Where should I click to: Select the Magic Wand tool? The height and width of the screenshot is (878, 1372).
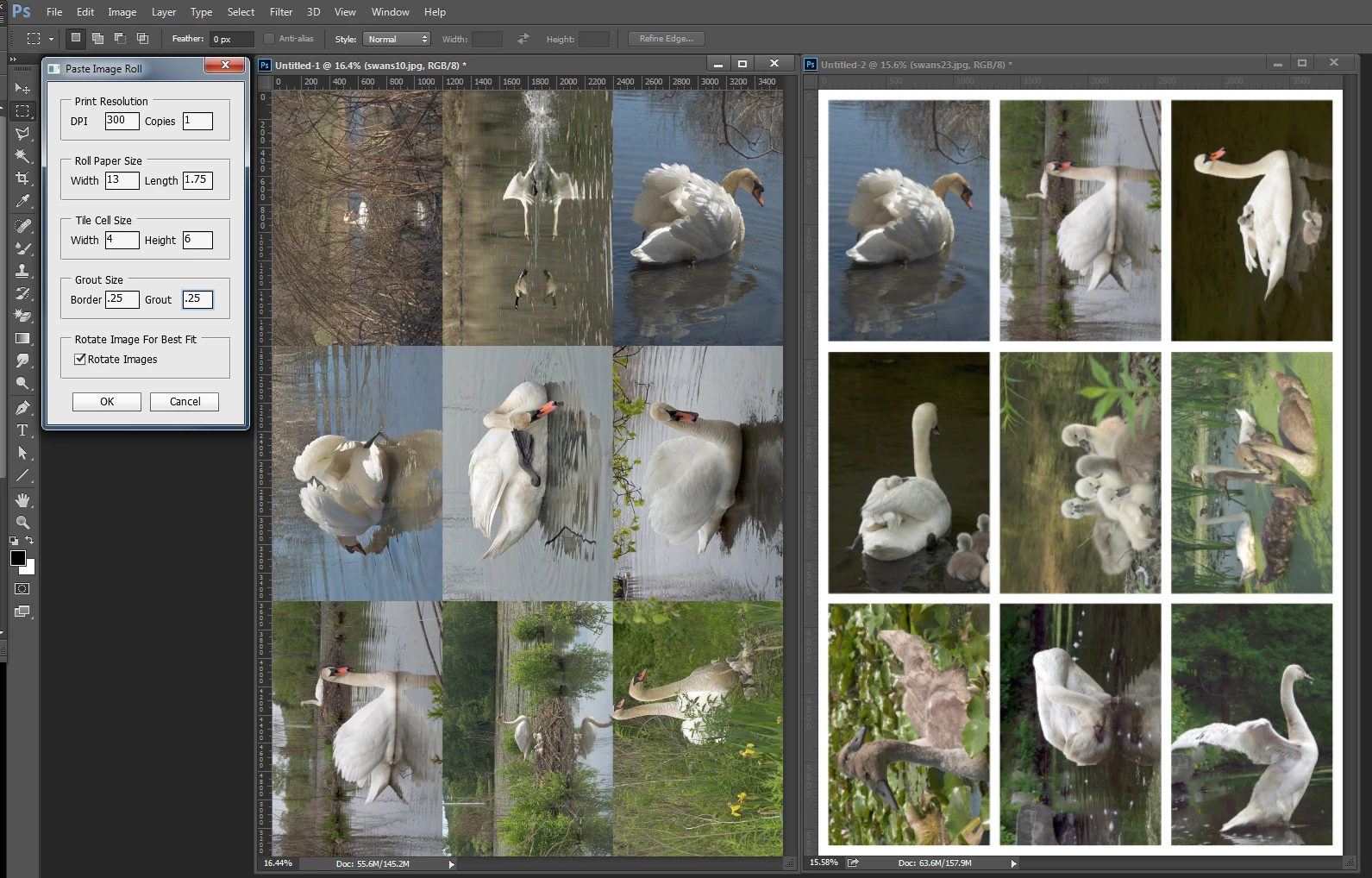[x=22, y=156]
